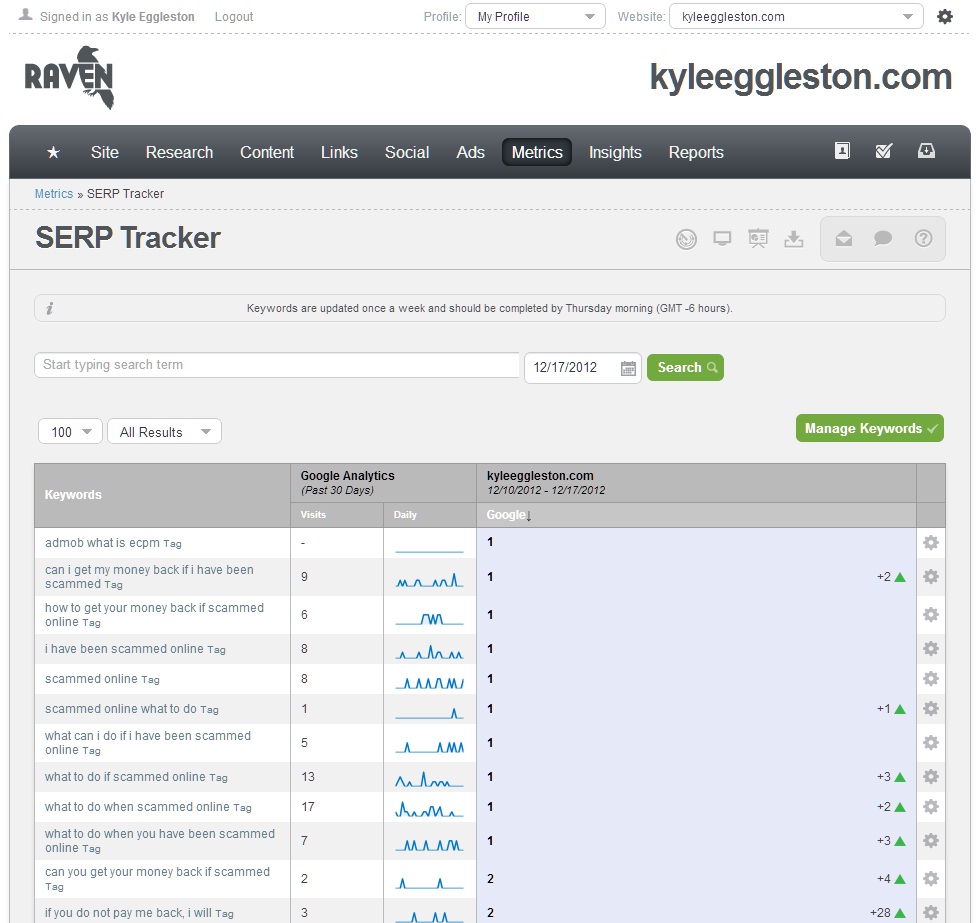This screenshot has height=923, width=977.
Task: Click the Raven logo
Action: click(x=69, y=77)
